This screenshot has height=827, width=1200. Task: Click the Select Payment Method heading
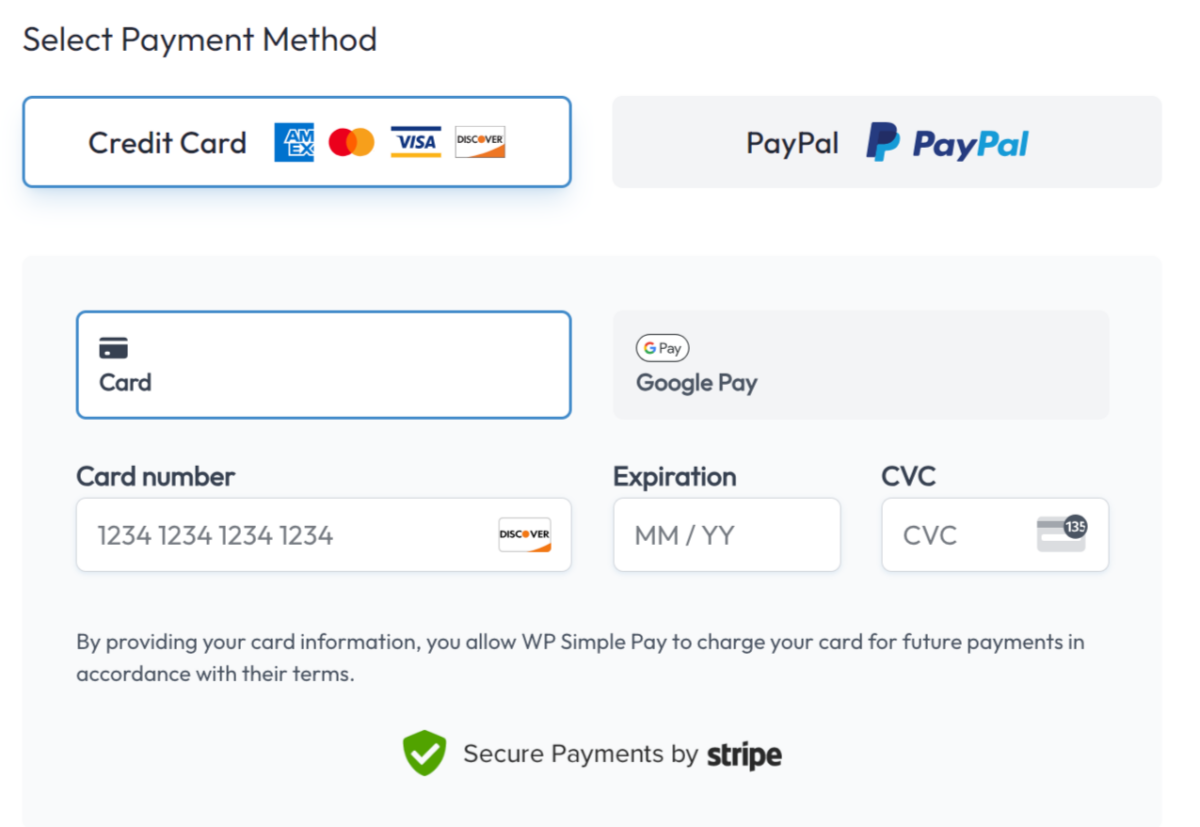pyautogui.click(x=199, y=39)
